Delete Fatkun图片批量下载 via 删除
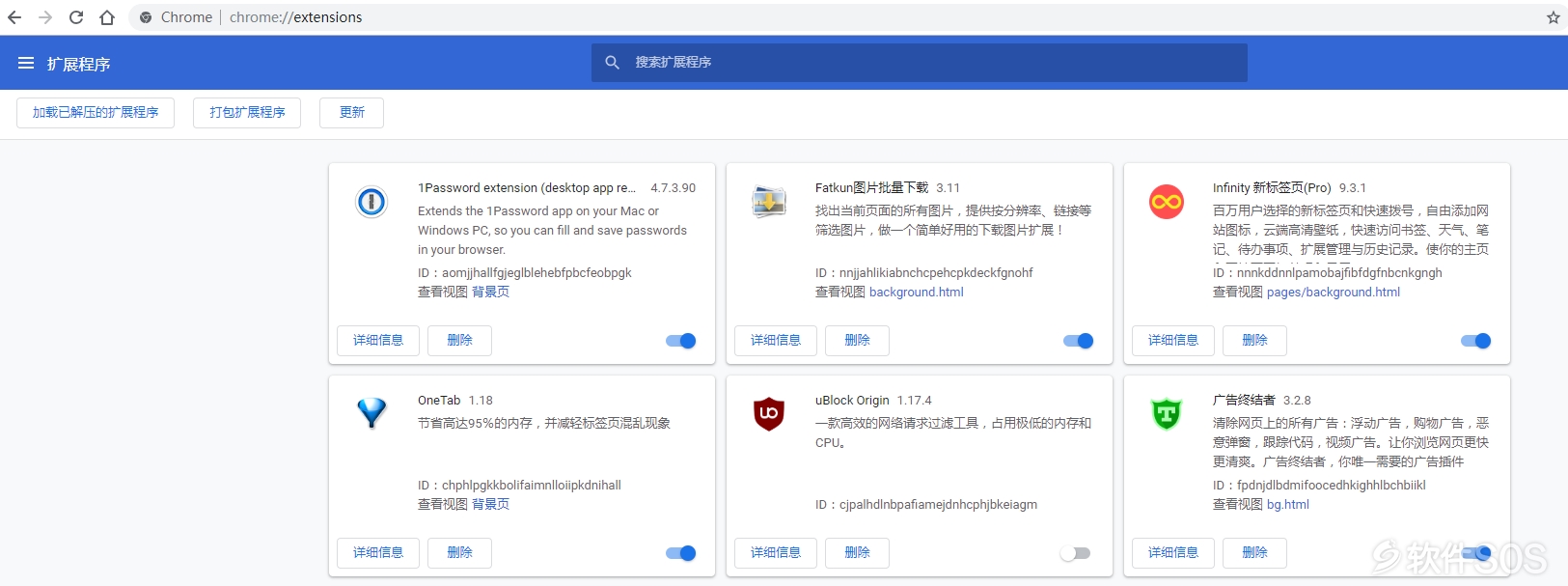Screen dimensions: 1568x586 pos(858,341)
